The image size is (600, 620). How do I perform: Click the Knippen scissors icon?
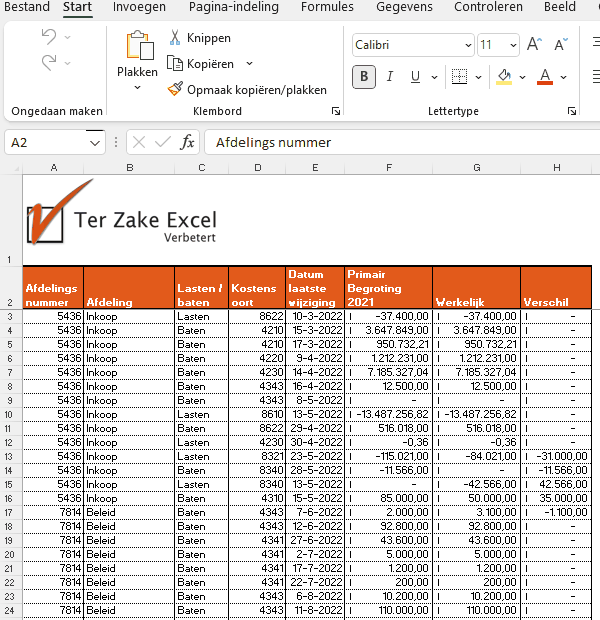(x=175, y=38)
